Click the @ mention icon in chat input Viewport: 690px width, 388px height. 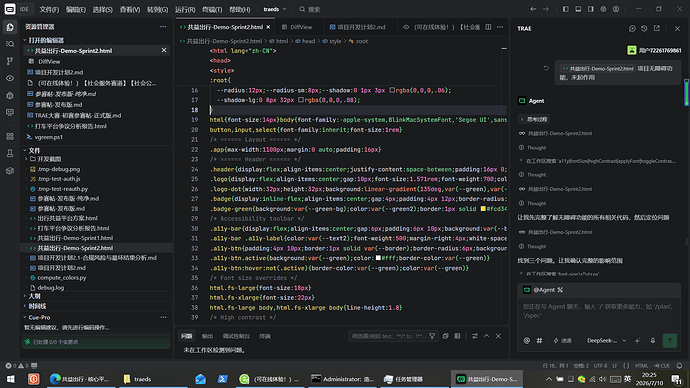pyautogui.click(x=527, y=340)
